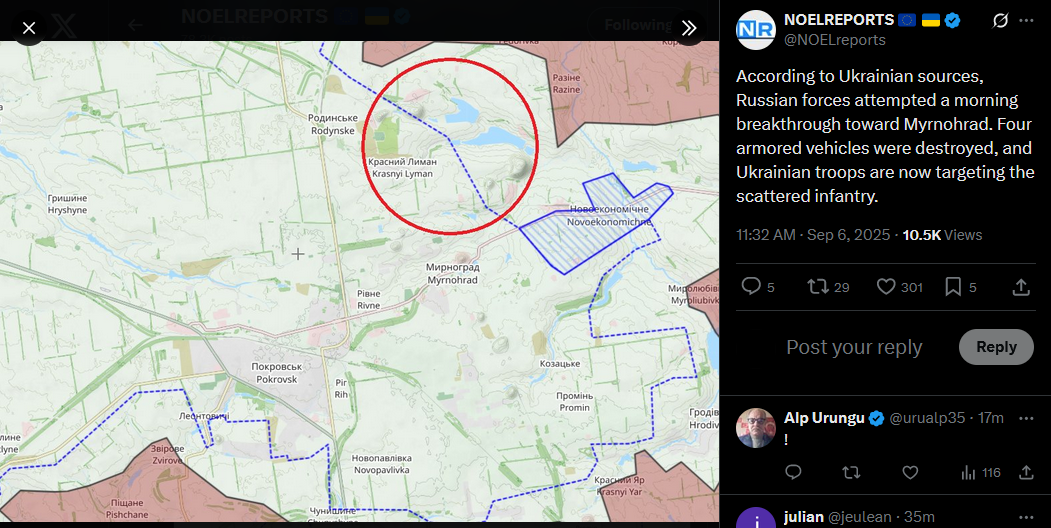Open julian's profile avatar
Screen dimensions: 1051x528
(755, 518)
